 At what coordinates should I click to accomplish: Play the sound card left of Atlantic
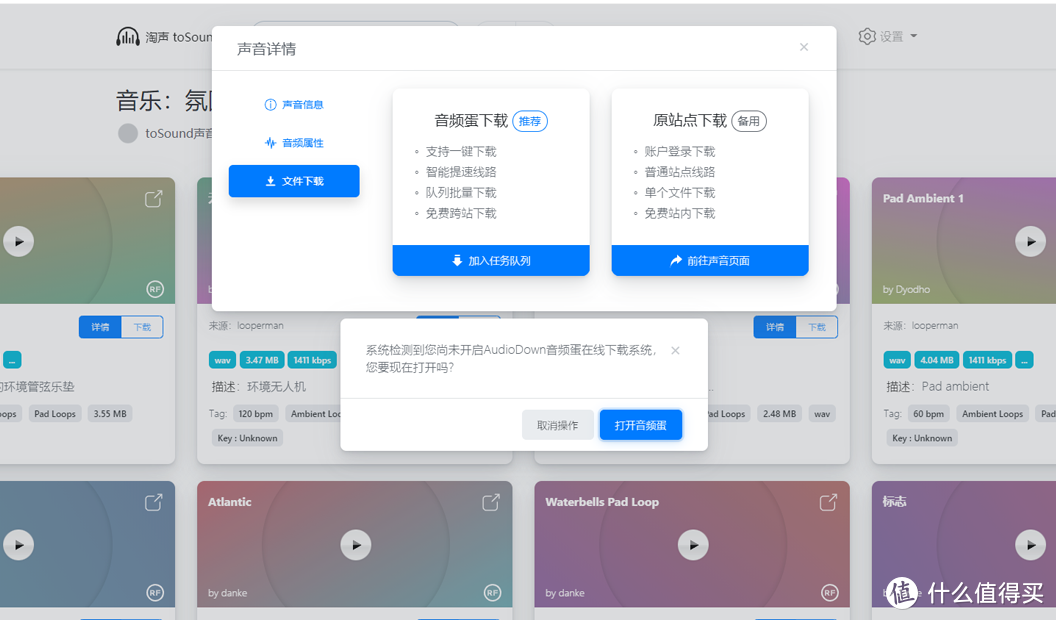point(18,545)
